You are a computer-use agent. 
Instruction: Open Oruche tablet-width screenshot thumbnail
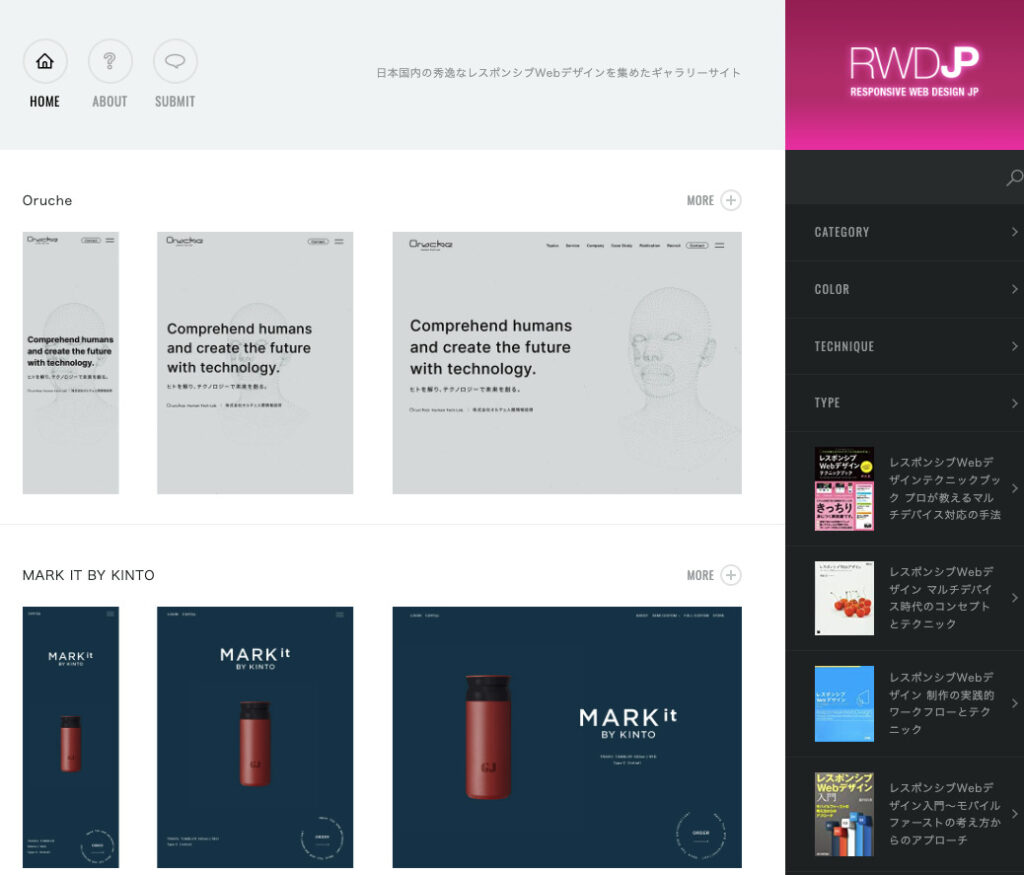[255, 363]
